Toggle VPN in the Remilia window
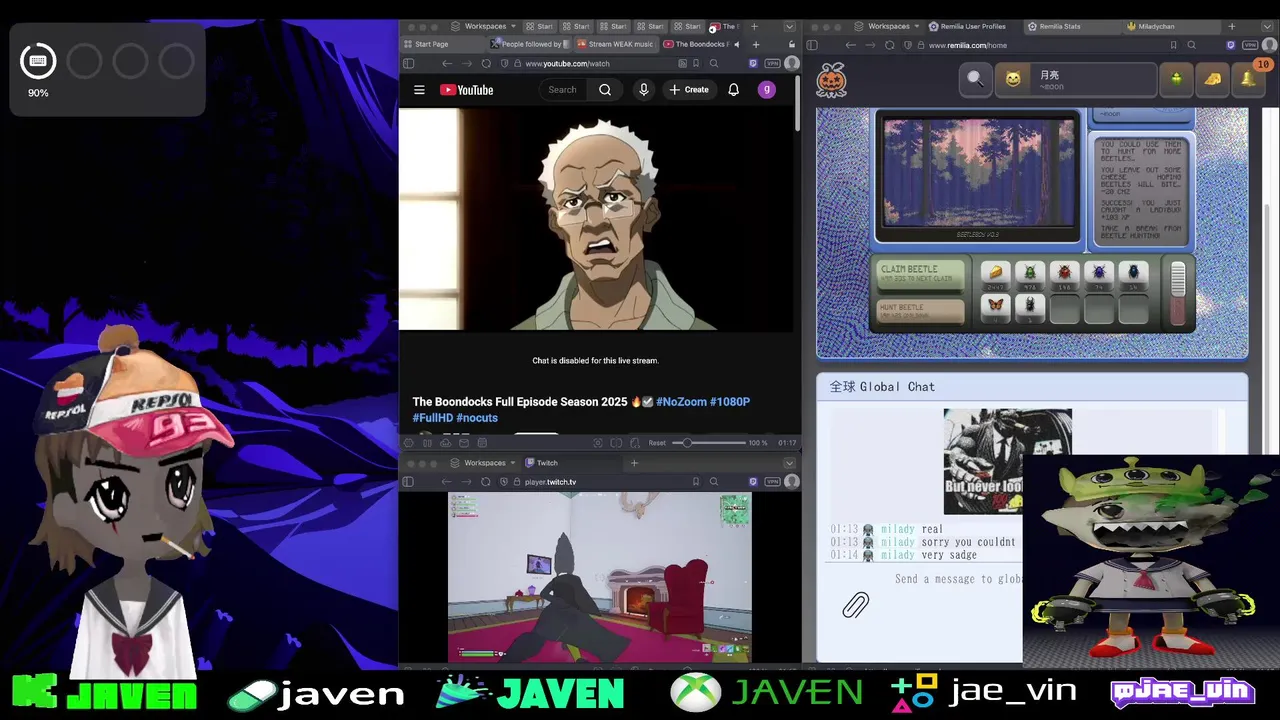The width and height of the screenshot is (1280, 720). pyautogui.click(x=1249, y=45)
